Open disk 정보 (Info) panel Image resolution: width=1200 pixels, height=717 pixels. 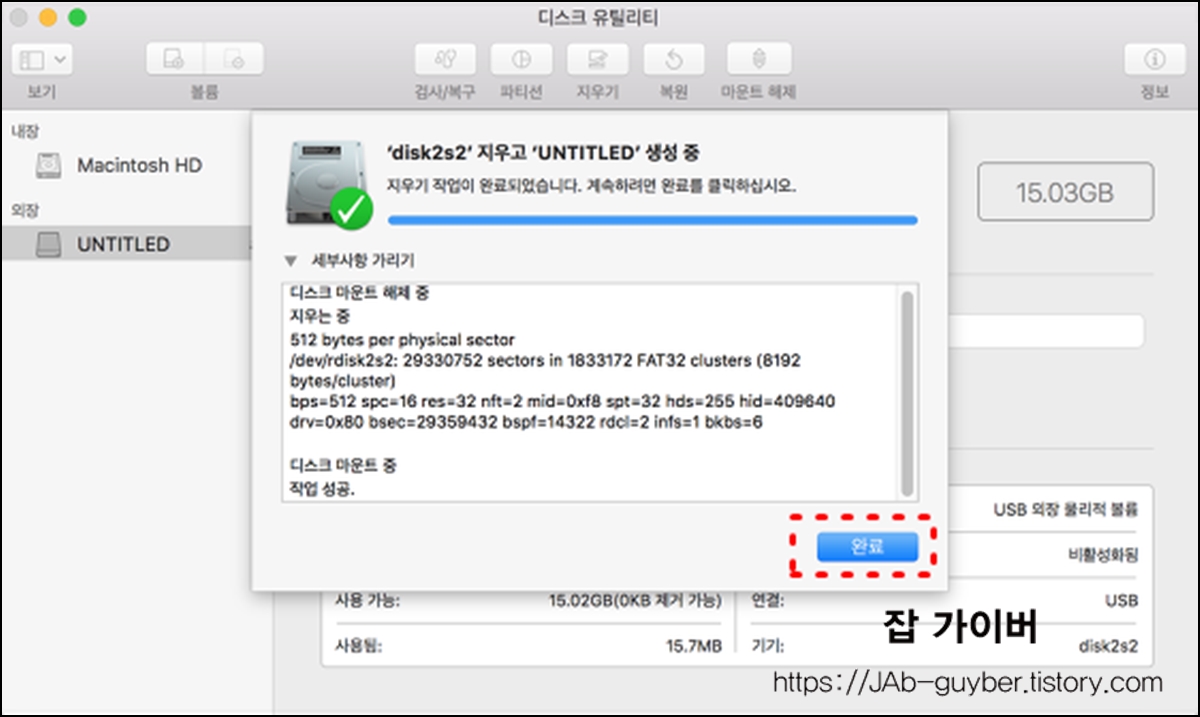click(1155, 60)
